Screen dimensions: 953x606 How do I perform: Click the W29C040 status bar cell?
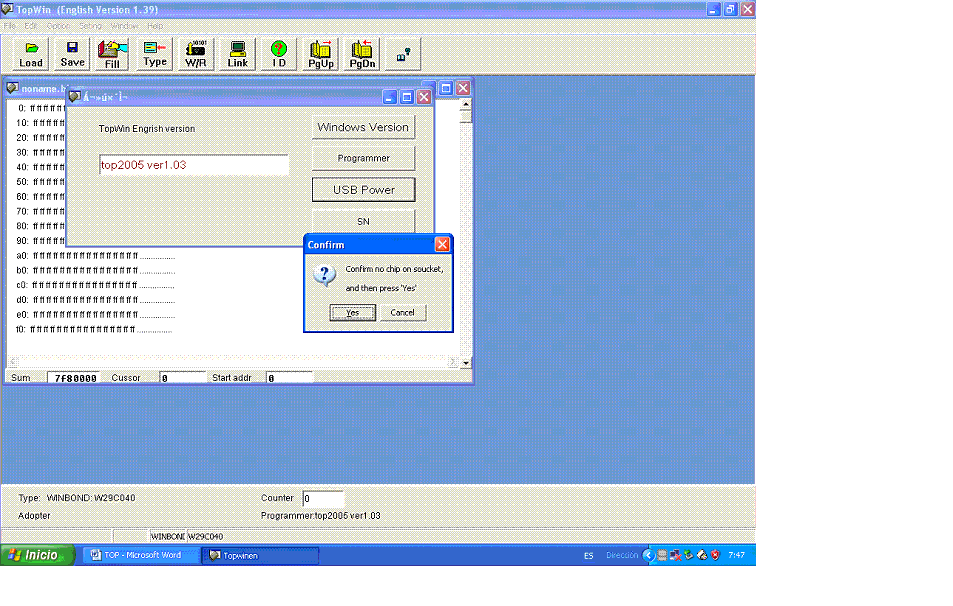click(205, 537)
